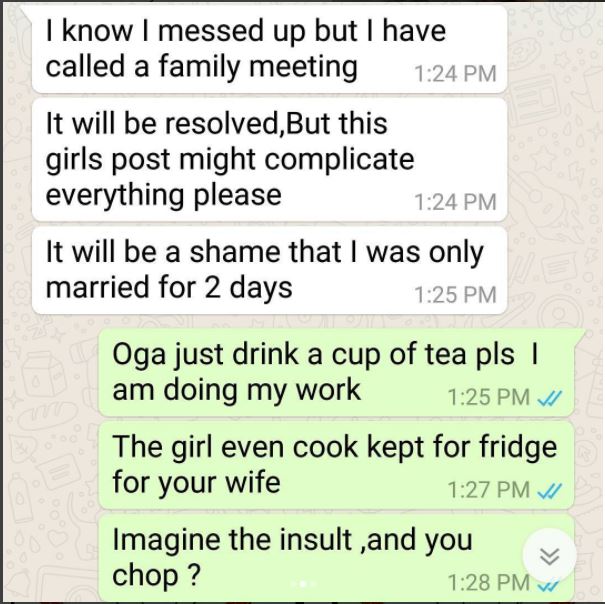Tap the 1:25 PM timestamp on received message
The image size is (605, 604).
pos(455,295)
